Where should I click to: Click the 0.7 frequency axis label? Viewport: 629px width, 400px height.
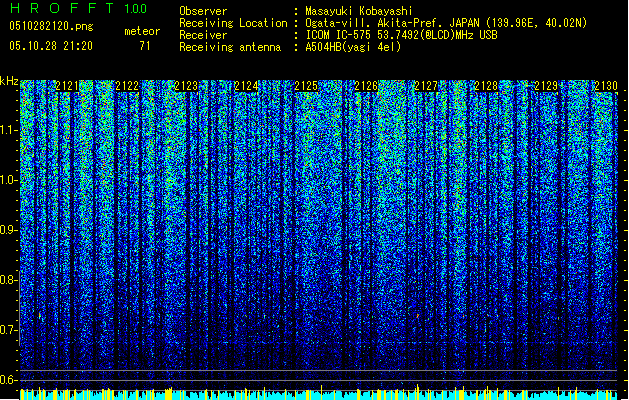pyautogui.click(x=9, y=330)
